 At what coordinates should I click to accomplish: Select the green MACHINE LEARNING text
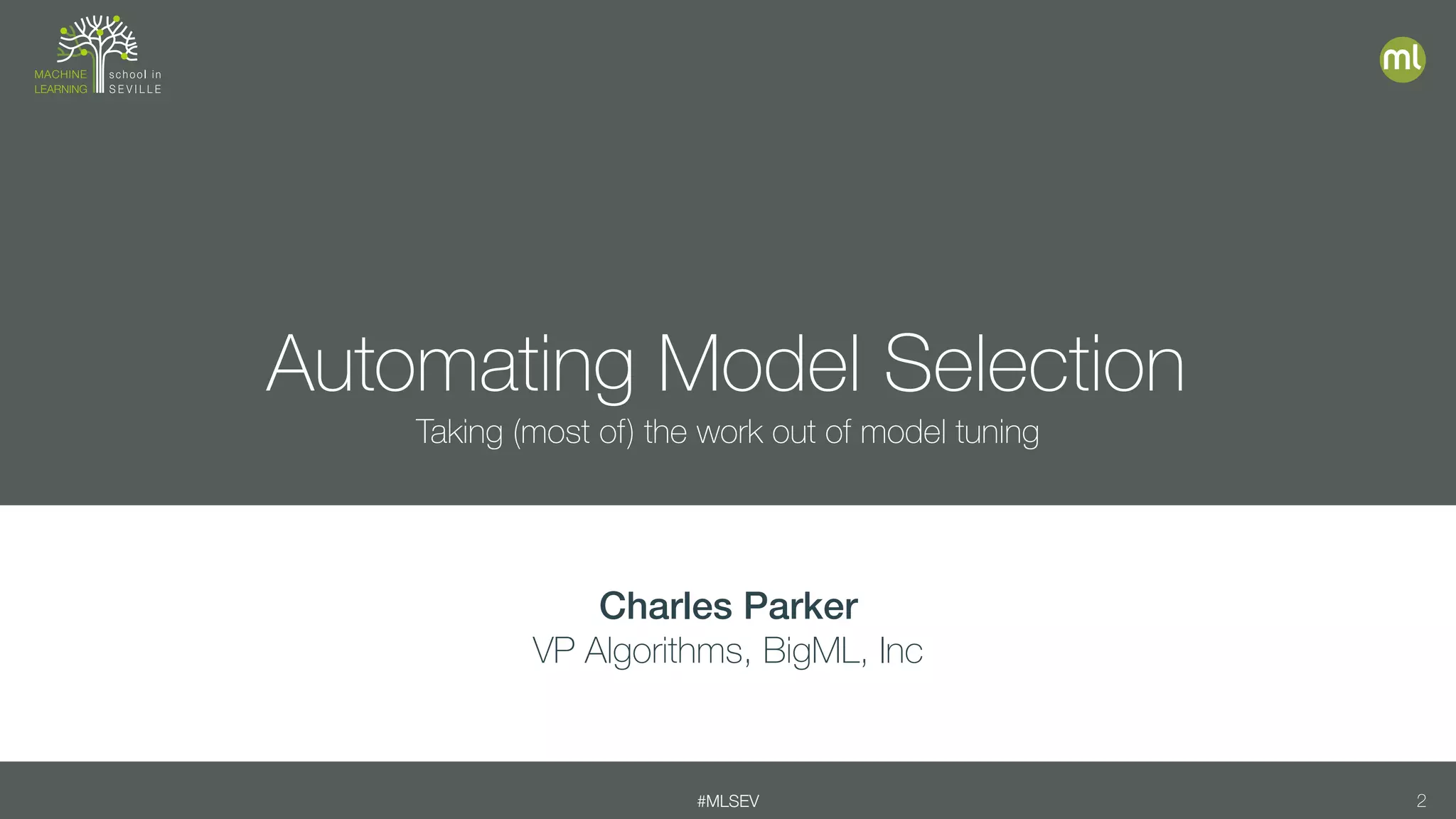(61, 82)
